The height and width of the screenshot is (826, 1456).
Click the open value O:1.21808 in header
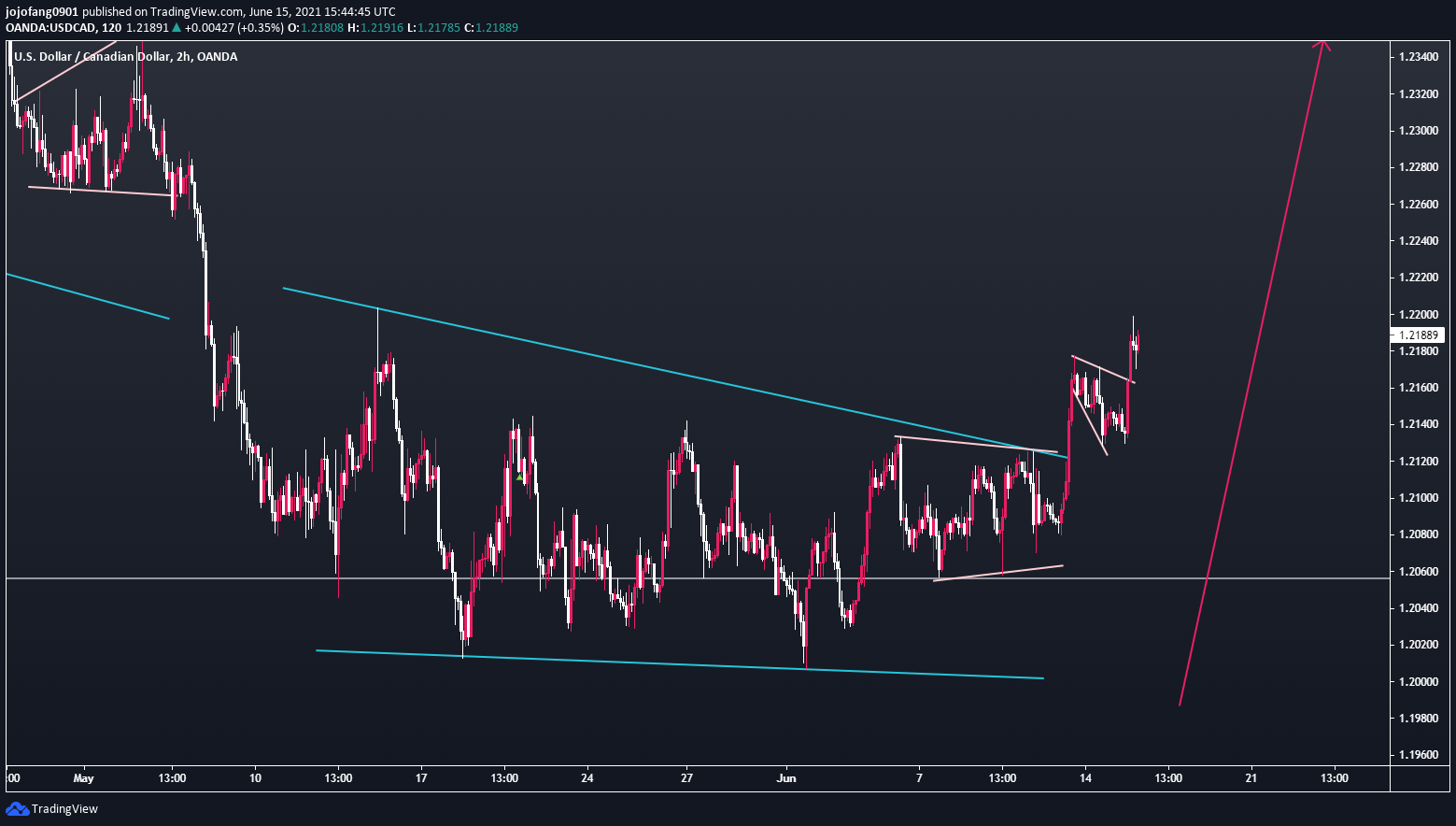tap(316, 27)
